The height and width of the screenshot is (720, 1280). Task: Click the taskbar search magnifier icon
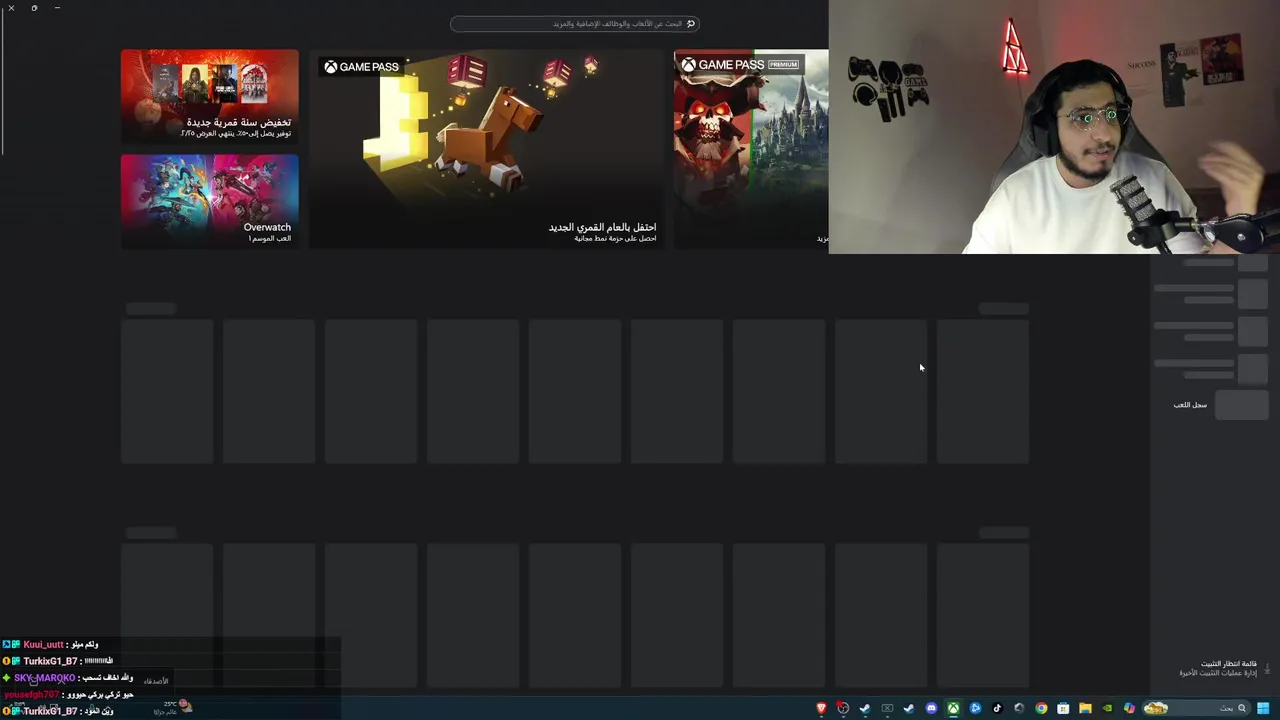coord(1242,708)
